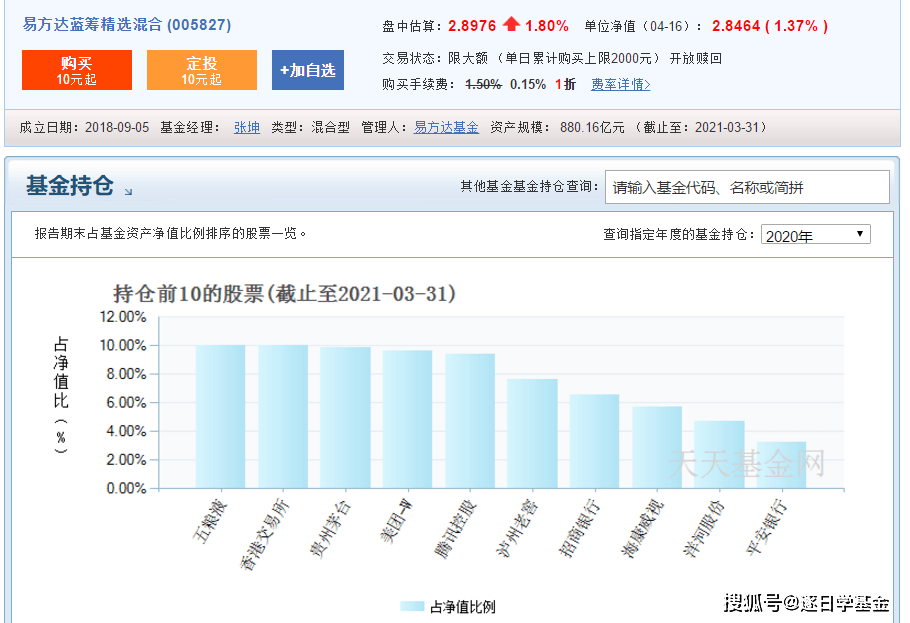910x623 pixels.
Task: Click the 洋河股份 bar in chart
Action: point(719,455)
